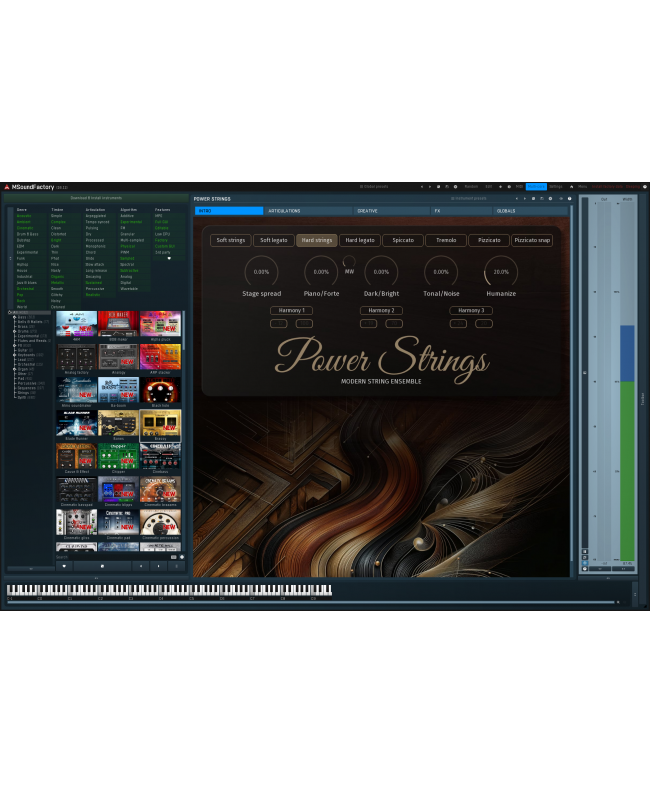Click the favorite heart button under instrument browser
650x794 pixels.
[x=64, y=566]
